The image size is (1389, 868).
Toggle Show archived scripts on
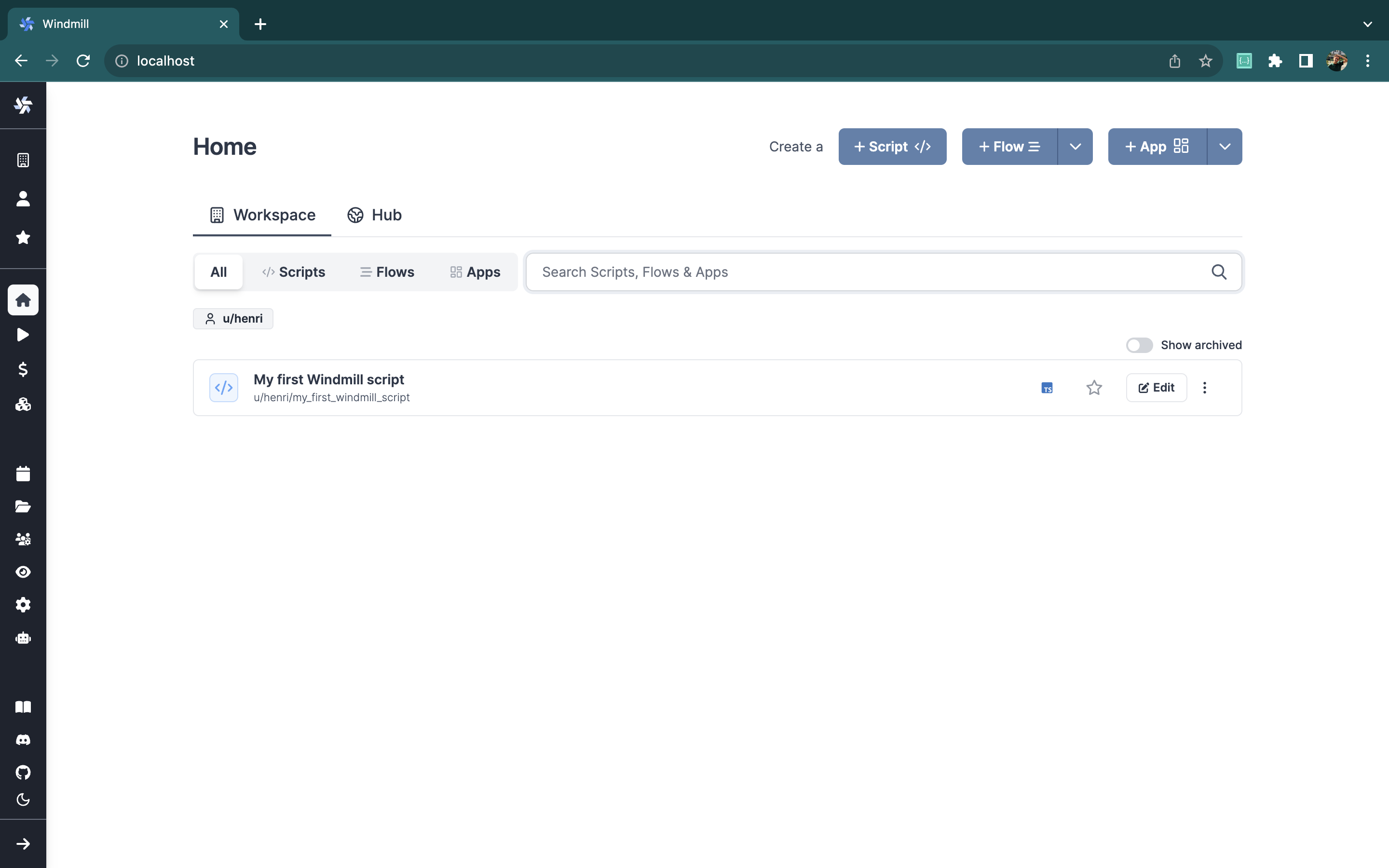point(1138,344)
